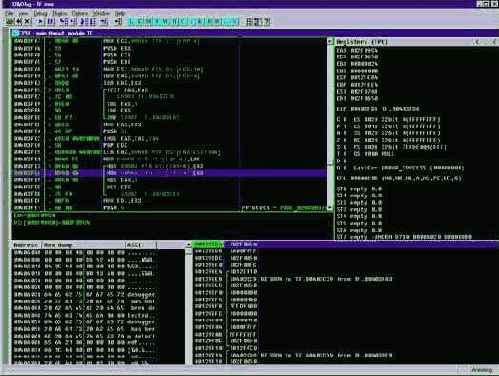Click the Help icon at toolbar end
The width and height of the screenshot is (499, 376).
click(267, 22)
